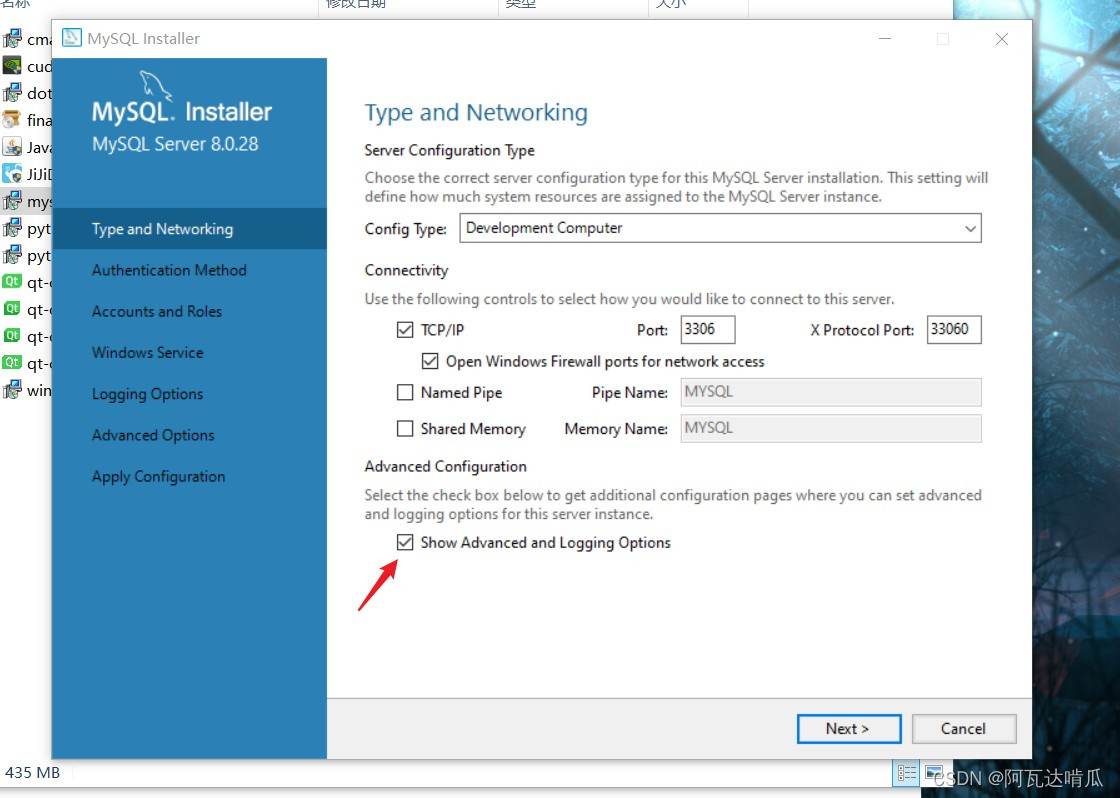Uncheck Show Advanced and Logging Options
1120x798 pixels.
pyautogui.click(x=405, y=542)
